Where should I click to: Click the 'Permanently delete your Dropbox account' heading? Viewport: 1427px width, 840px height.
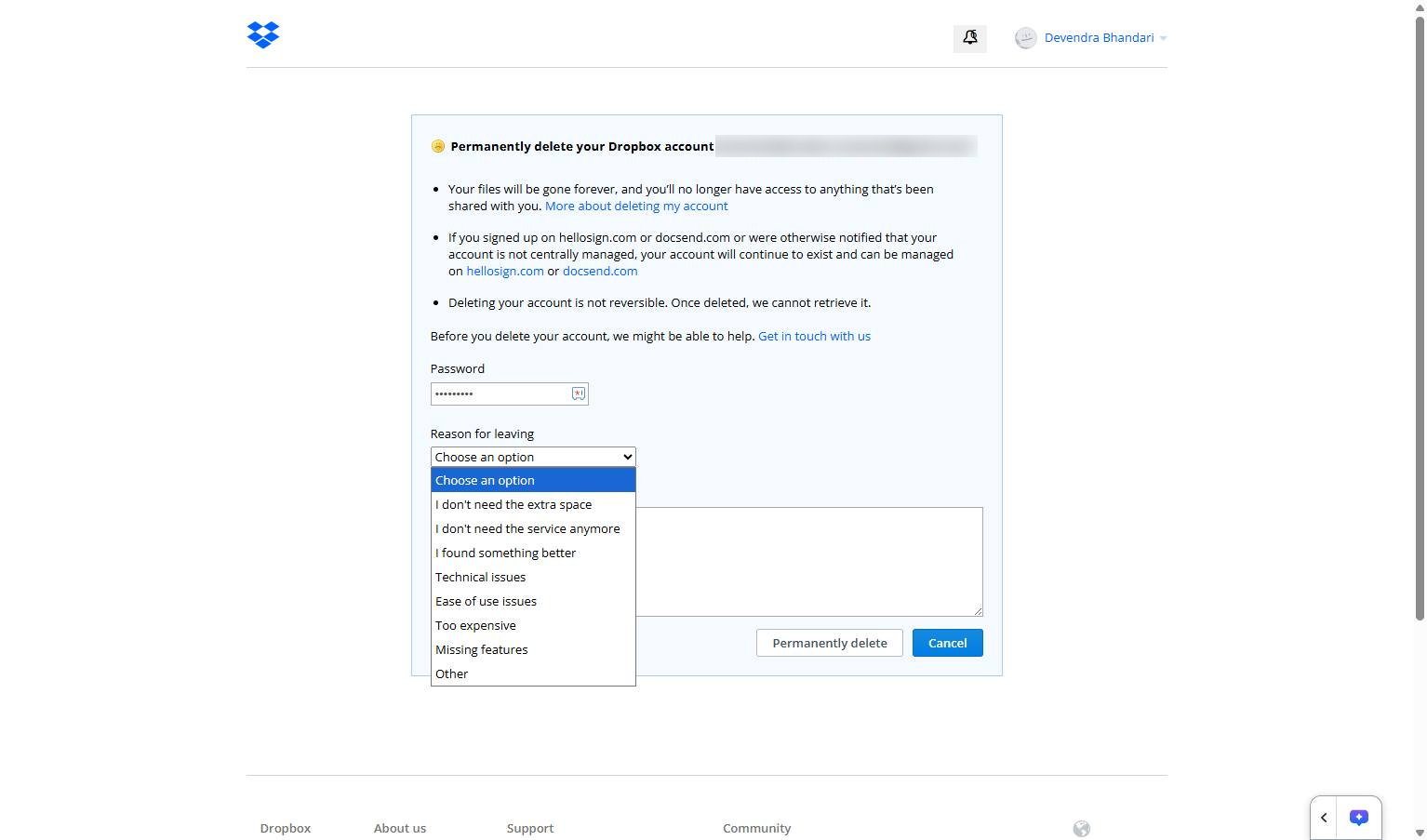click(582, 146)
